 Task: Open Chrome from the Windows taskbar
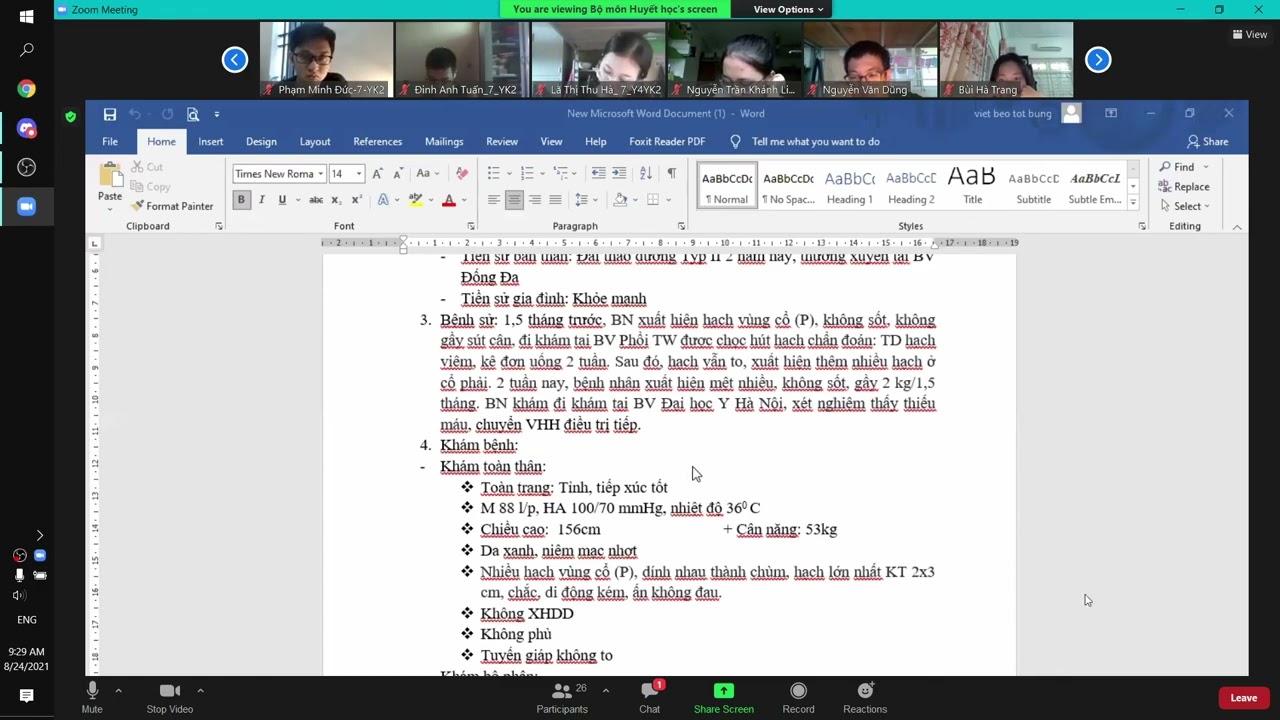point(26,89)
